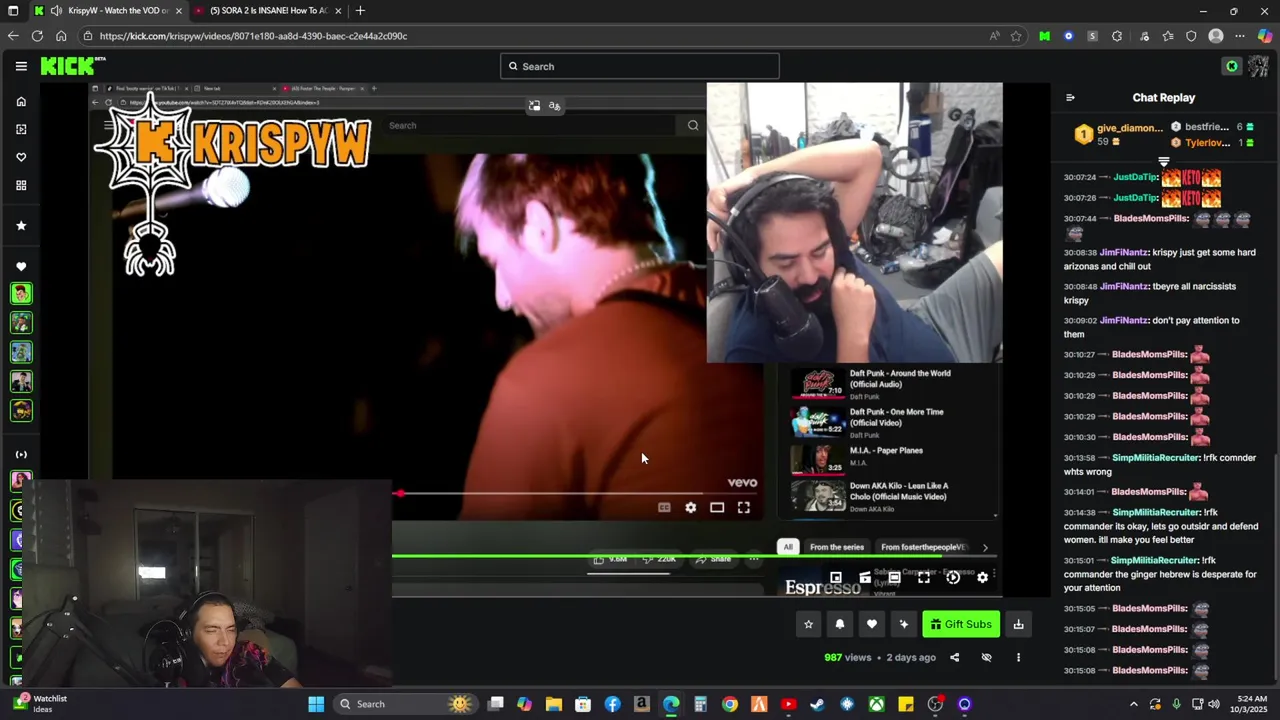This screenshot has width=1280, height=720.
Task: Mute the KrispyW tab audio icon
Action: click(x=56, y=11)
